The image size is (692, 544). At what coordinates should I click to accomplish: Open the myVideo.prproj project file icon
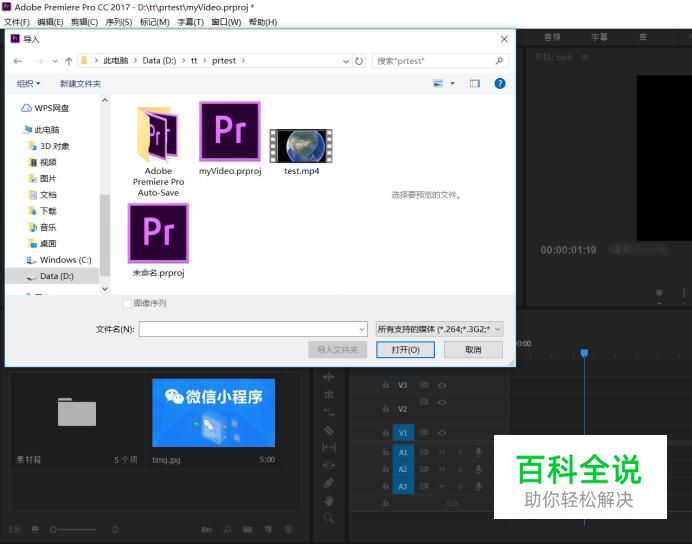click(229, 131)
